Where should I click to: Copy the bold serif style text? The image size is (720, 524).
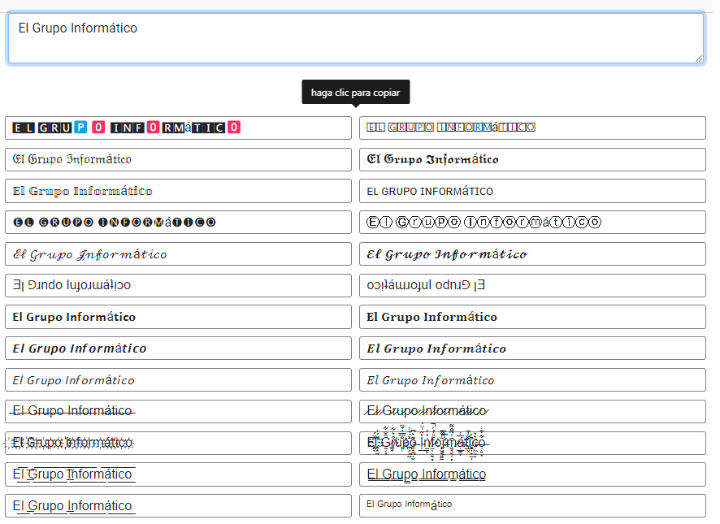[x=532, y=317]
